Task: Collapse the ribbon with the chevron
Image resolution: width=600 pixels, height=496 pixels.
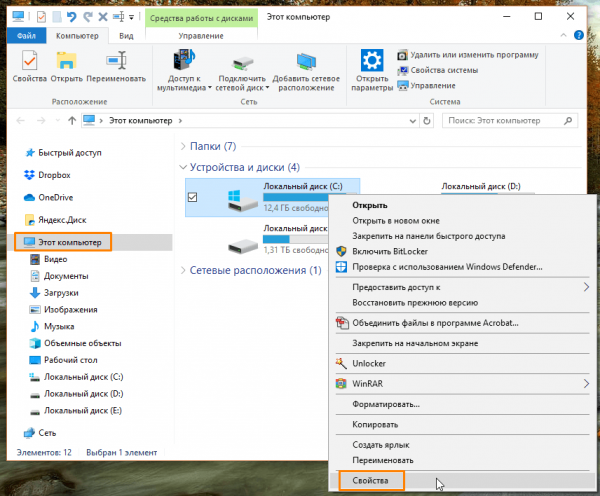Action: (x=563, y=35)
